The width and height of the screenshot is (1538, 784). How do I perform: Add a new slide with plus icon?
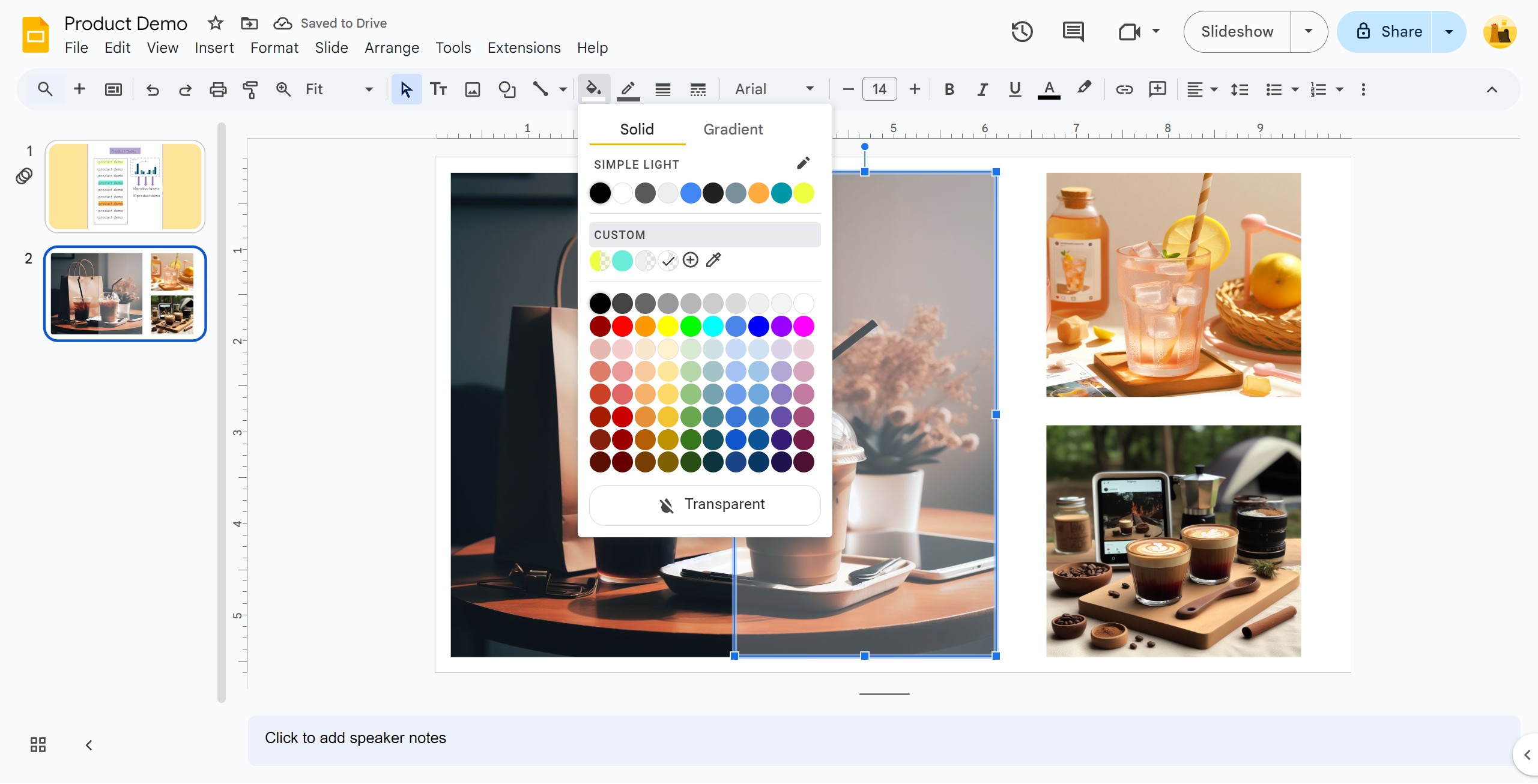tap(79, 89)
